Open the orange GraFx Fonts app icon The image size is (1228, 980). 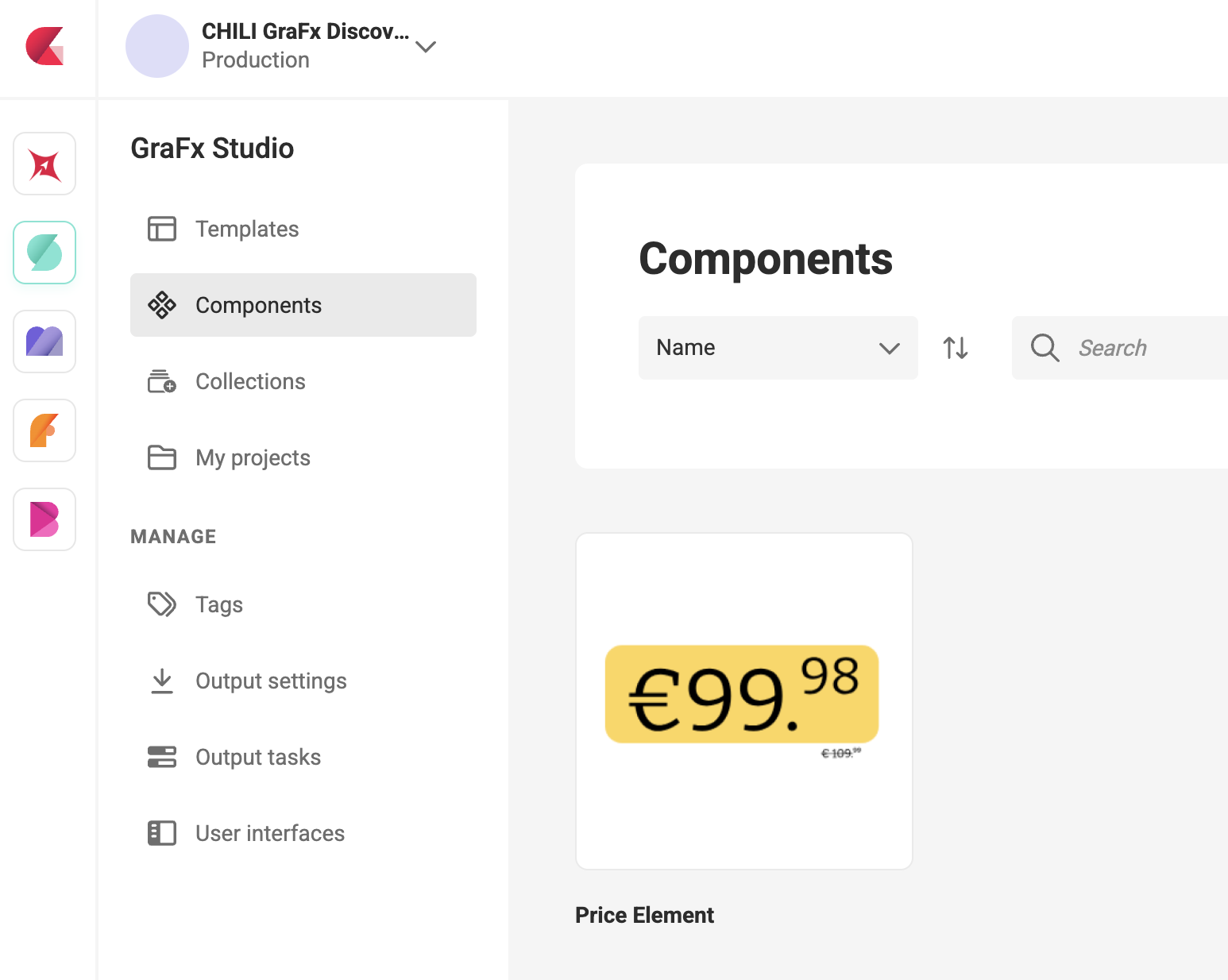[44, 430]
